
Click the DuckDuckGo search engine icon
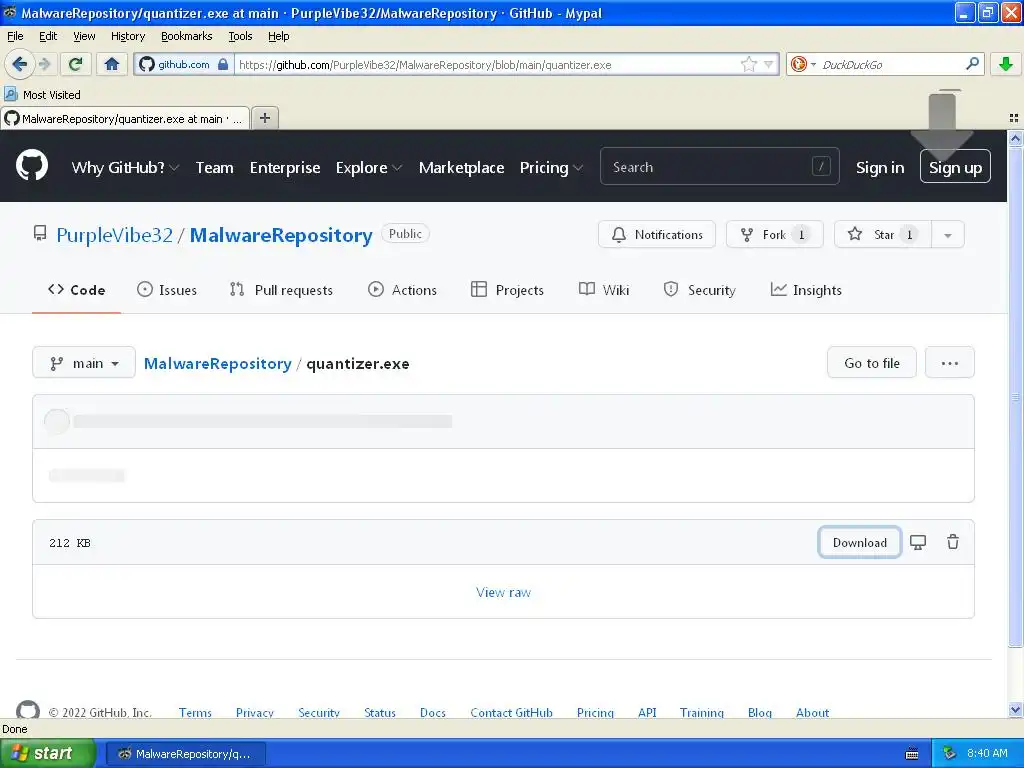pyautogui.click(x=798, y=64)
